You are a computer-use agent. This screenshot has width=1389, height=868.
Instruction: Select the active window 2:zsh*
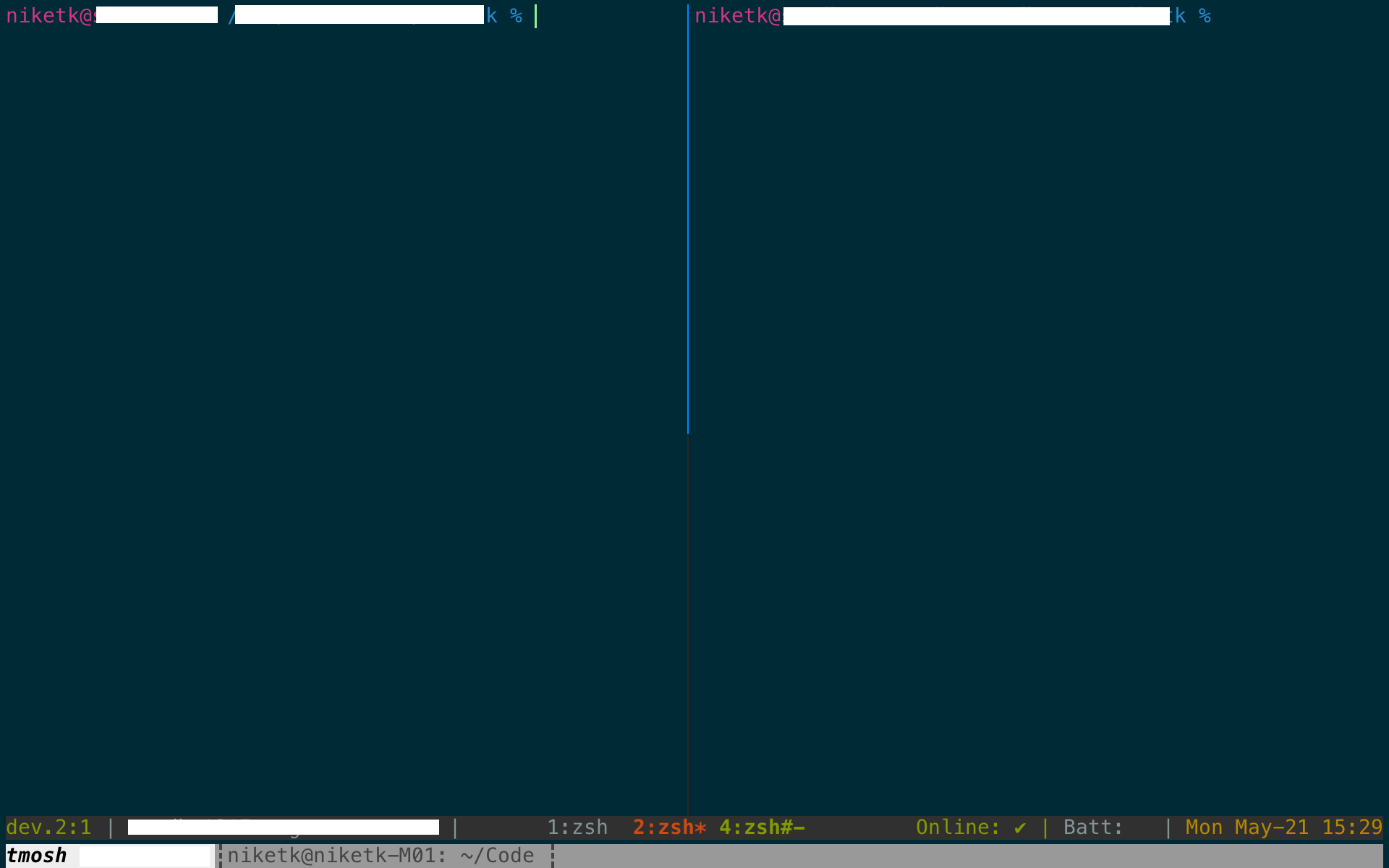pos(668,827)
